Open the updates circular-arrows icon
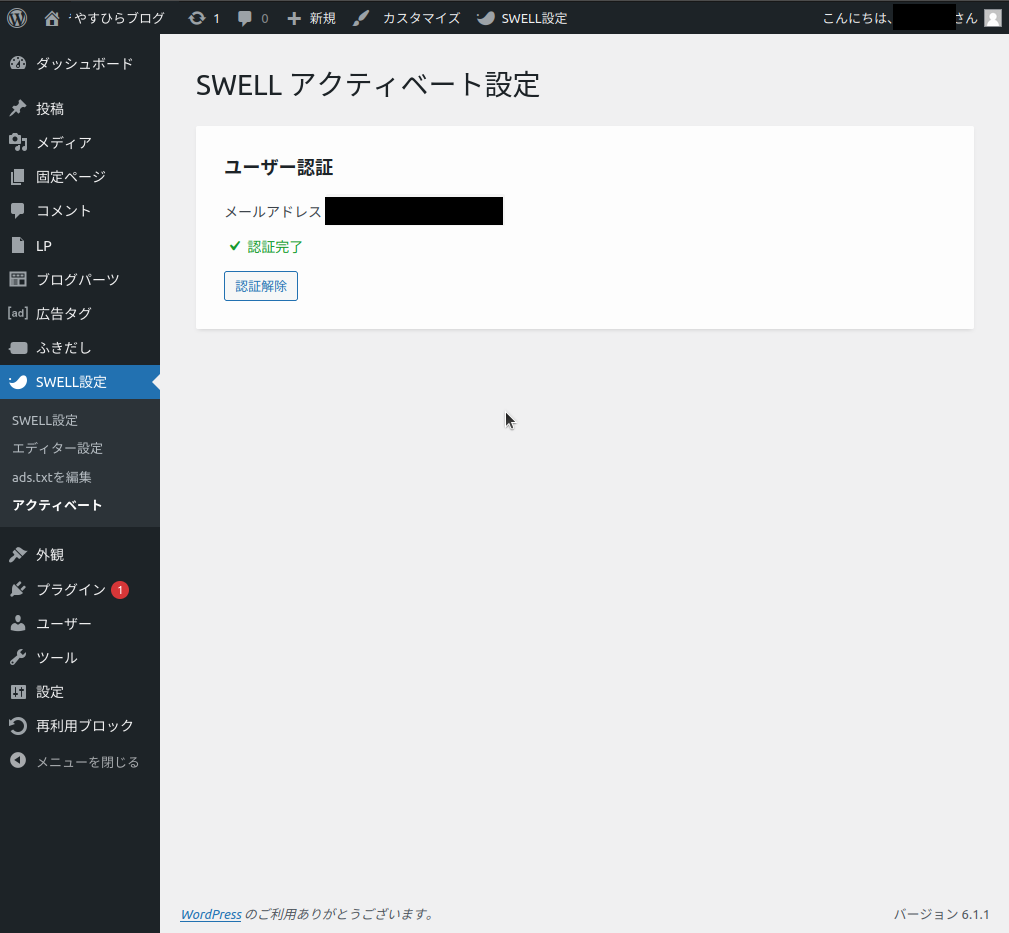1009x933 pixels. 197,18
